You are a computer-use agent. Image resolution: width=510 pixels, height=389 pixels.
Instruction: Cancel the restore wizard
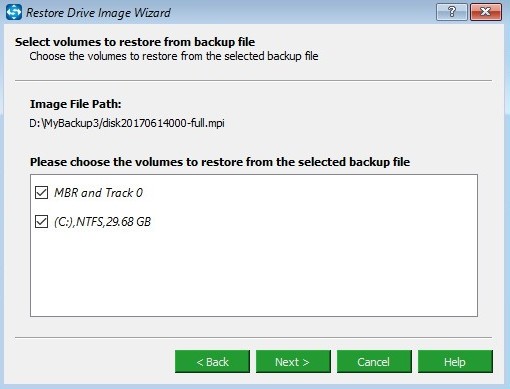coord(374,362)
